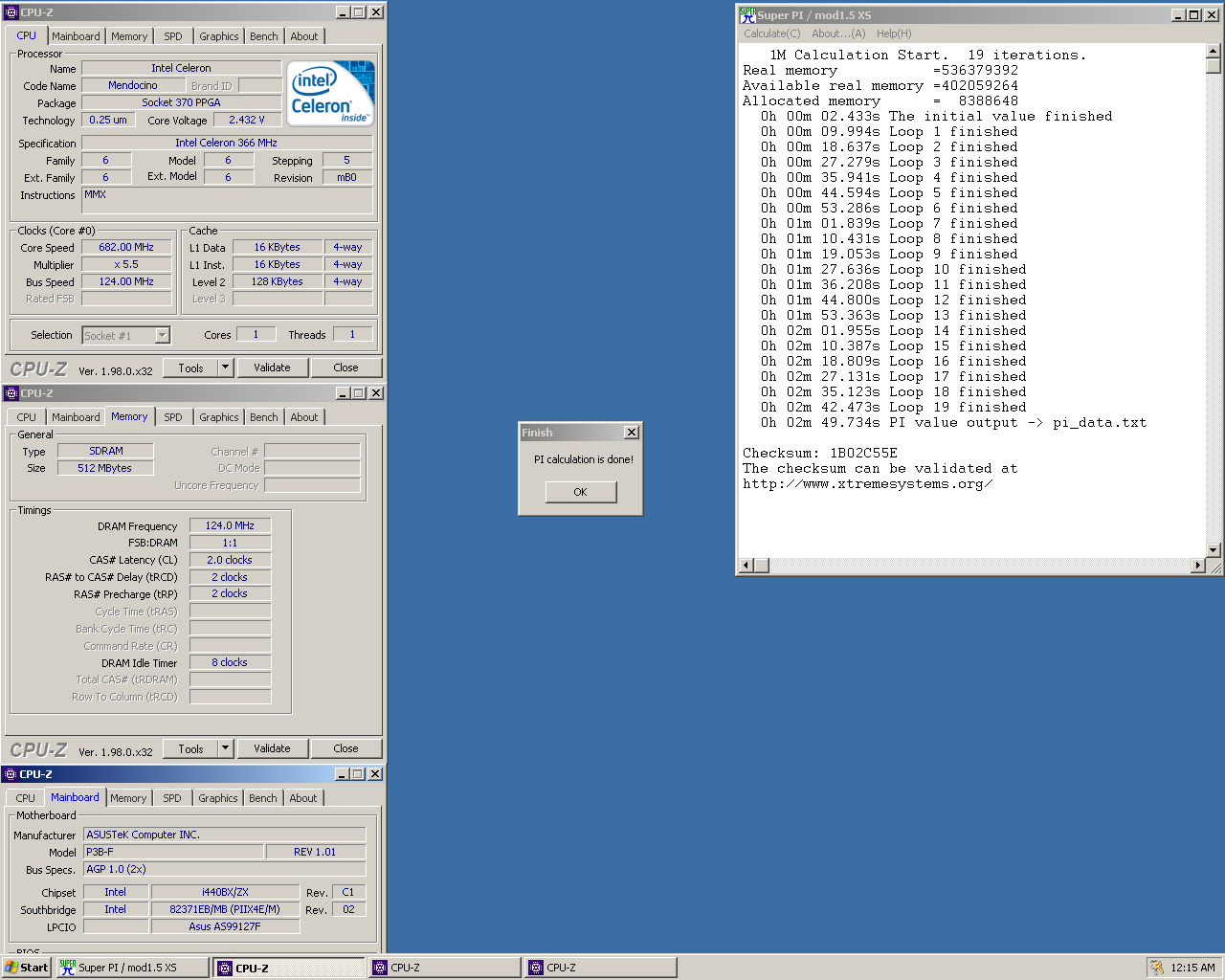Click Validate in top CPU-Z window
The image size is (1225, 980).
pos(272,367)
